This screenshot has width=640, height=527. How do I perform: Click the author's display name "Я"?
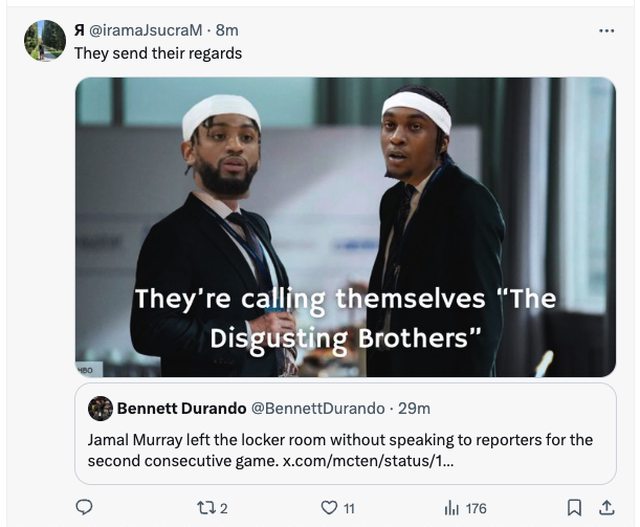80,30
